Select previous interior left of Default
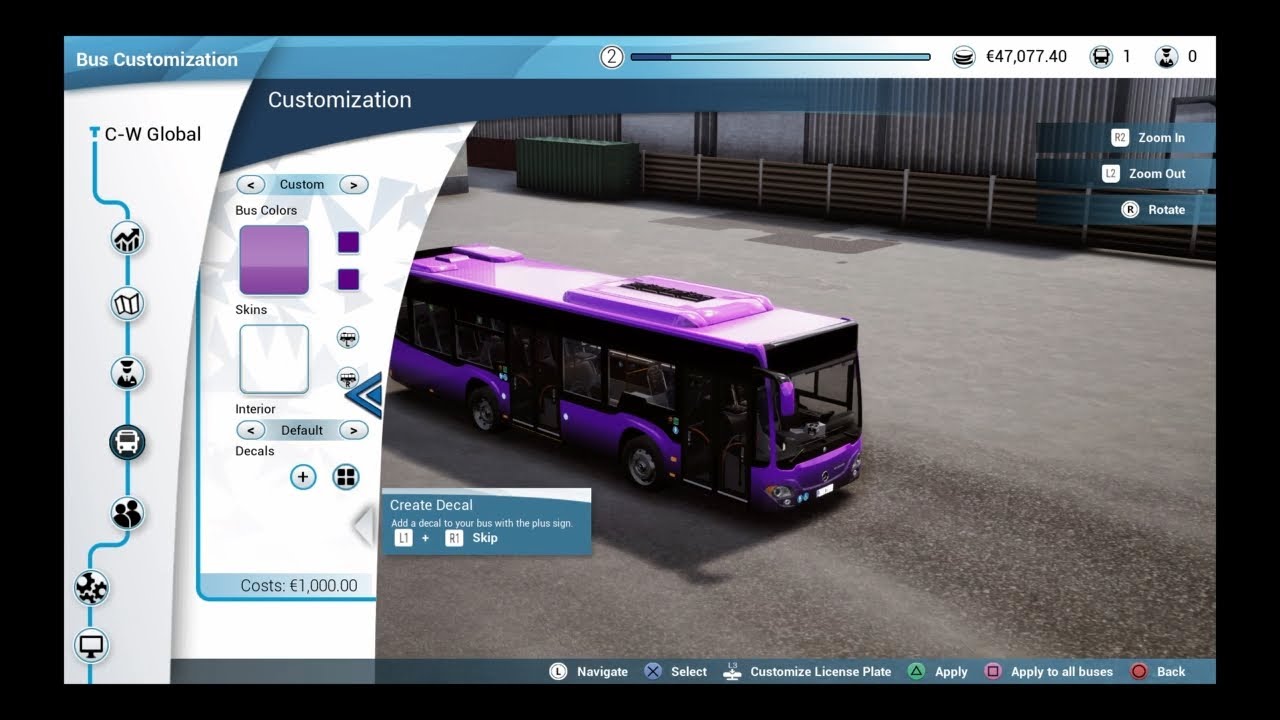Image resolution: width=1280 pixels, height=720 pixels. coord(251,430)
